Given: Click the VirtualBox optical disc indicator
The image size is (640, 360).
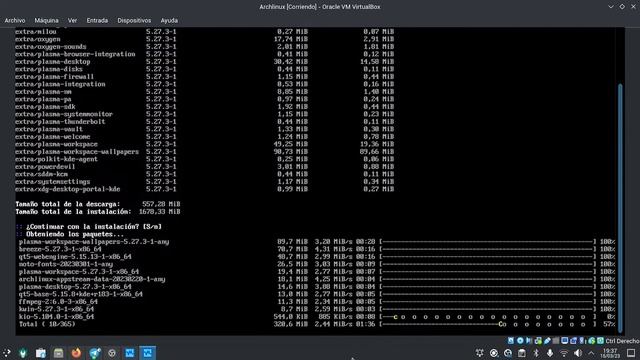Looking at the screenshot, I should [x=520, y=340].
